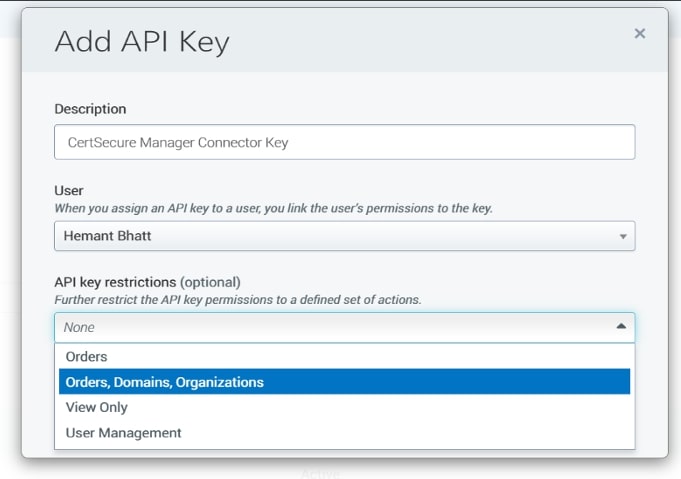Screen dimensions: 681x479
Task: Select the View Only option
Action: [97, 407]
